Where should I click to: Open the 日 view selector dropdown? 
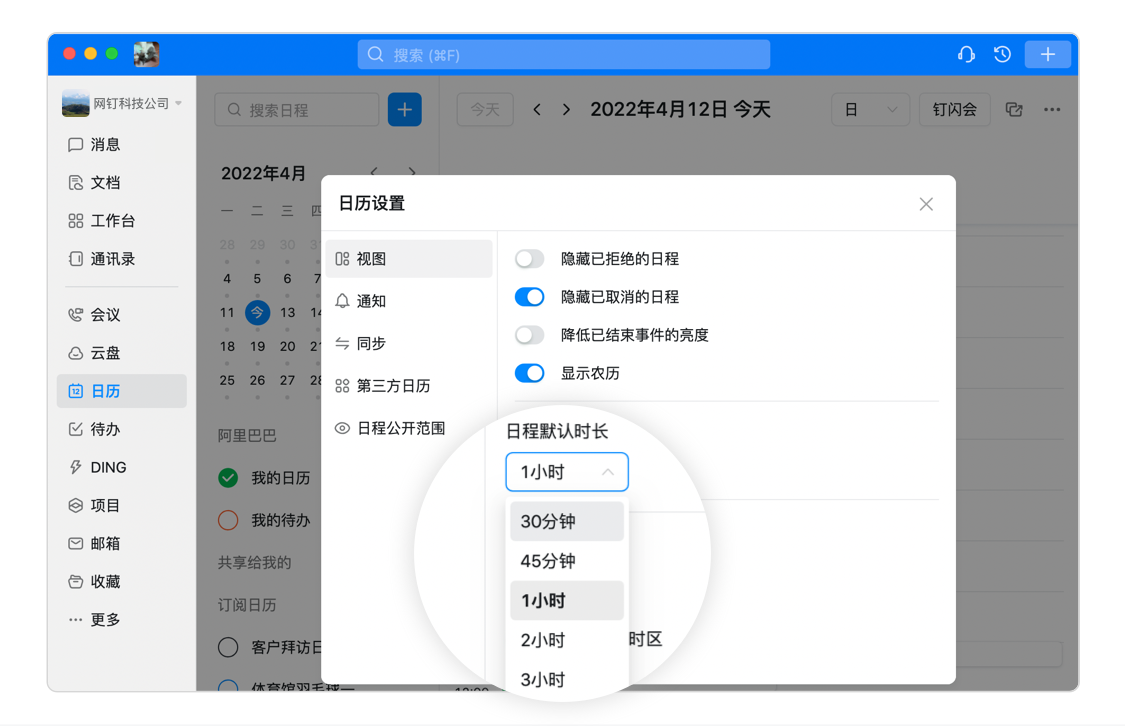(869, 110)
